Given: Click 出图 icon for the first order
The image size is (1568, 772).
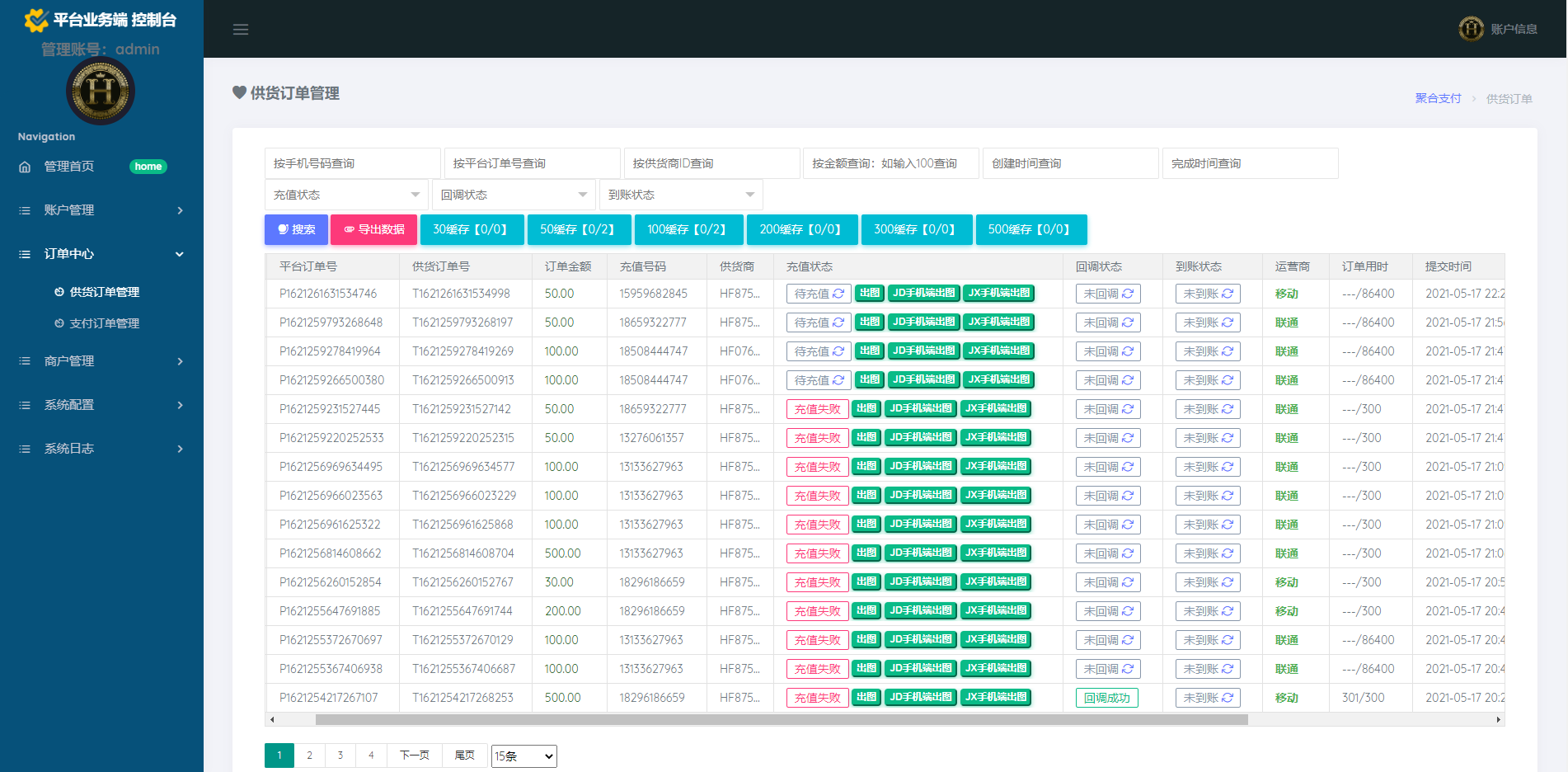Looking at the screenshot, I should [x=868, y=293].
